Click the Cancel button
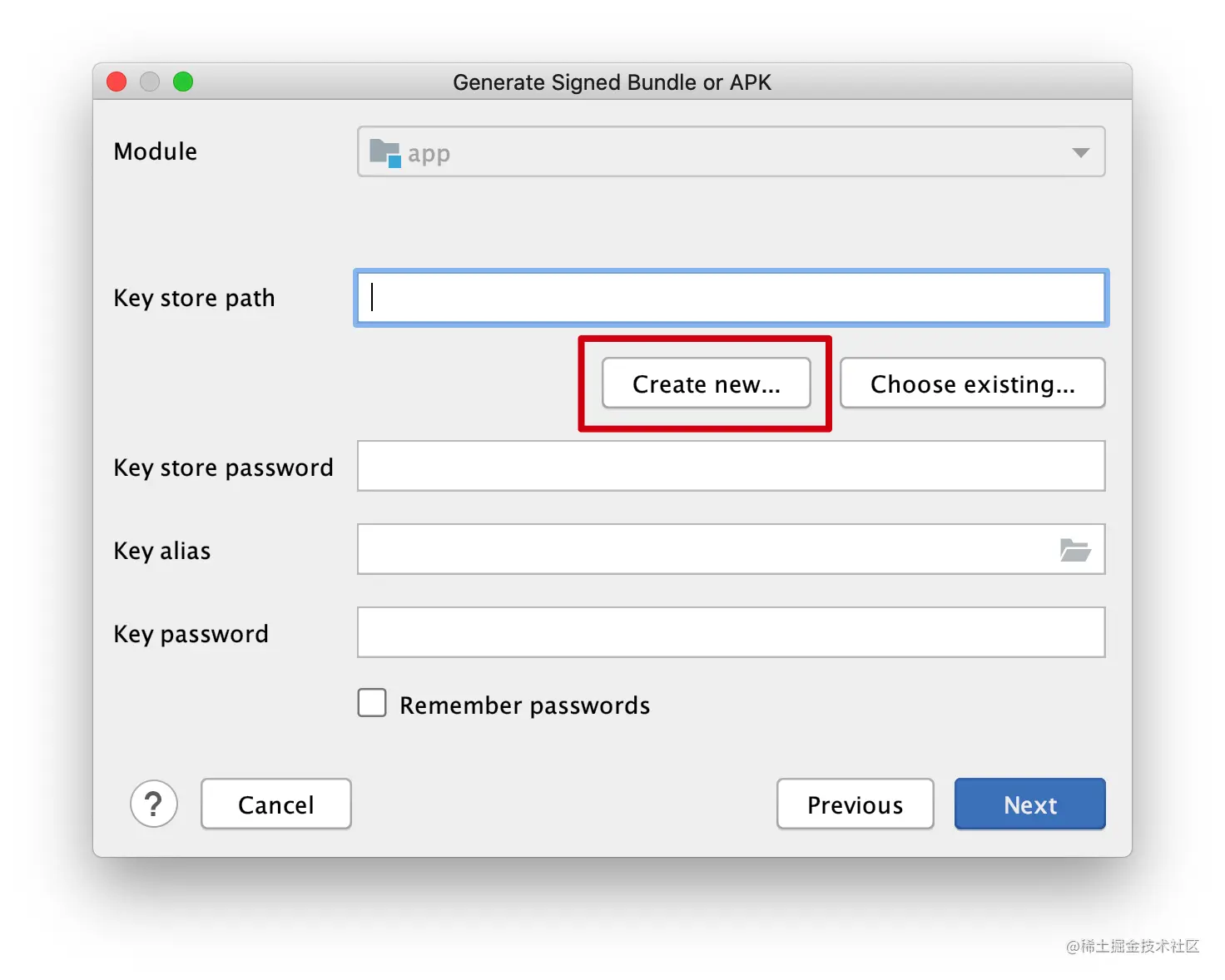Viewport: 1225px width, 980px height. 276,804
